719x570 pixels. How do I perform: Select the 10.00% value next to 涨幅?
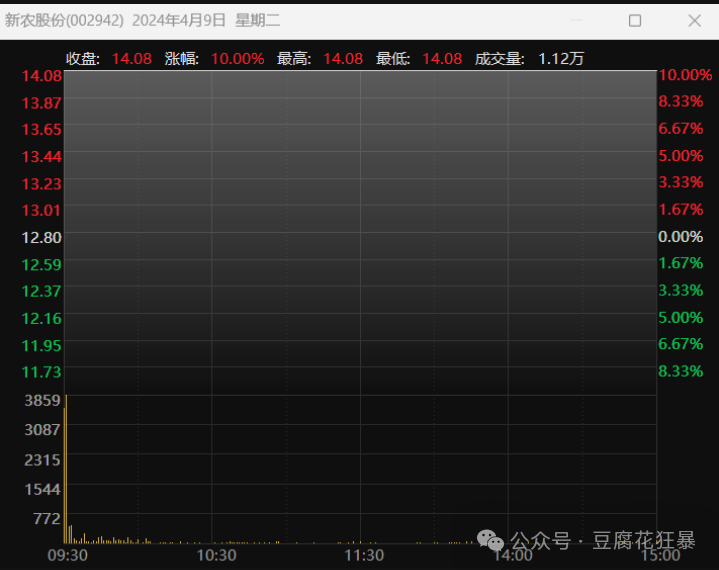coord(238,59)
